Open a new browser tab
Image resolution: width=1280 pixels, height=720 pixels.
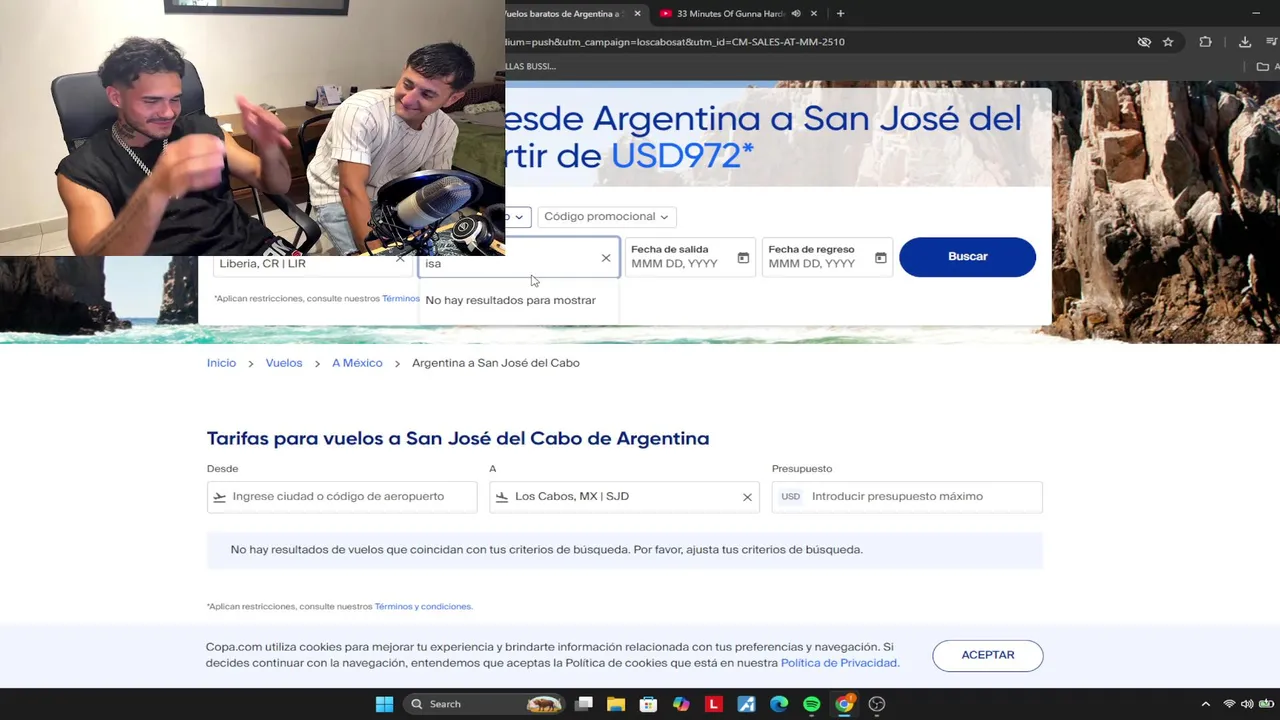pyautogui.click(x=840, y=14)
